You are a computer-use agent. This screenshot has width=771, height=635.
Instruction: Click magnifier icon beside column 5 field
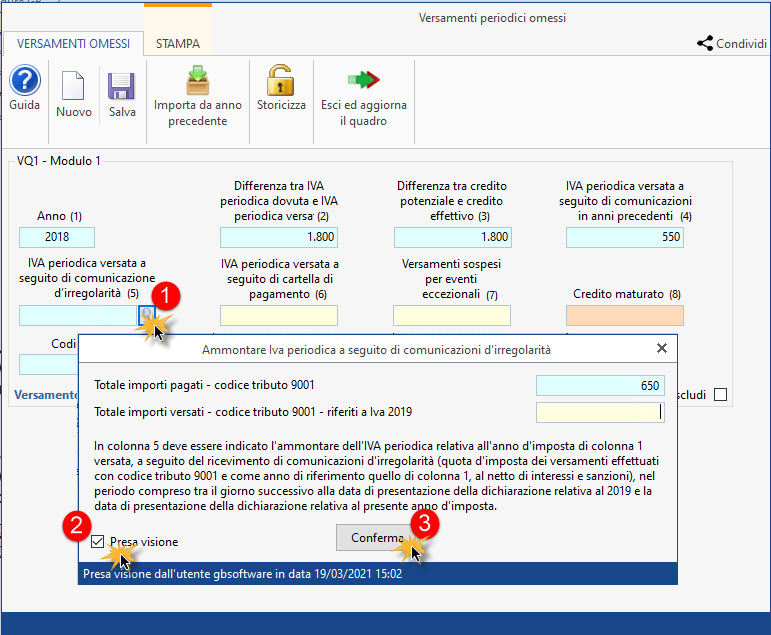(x=147, y=315)
